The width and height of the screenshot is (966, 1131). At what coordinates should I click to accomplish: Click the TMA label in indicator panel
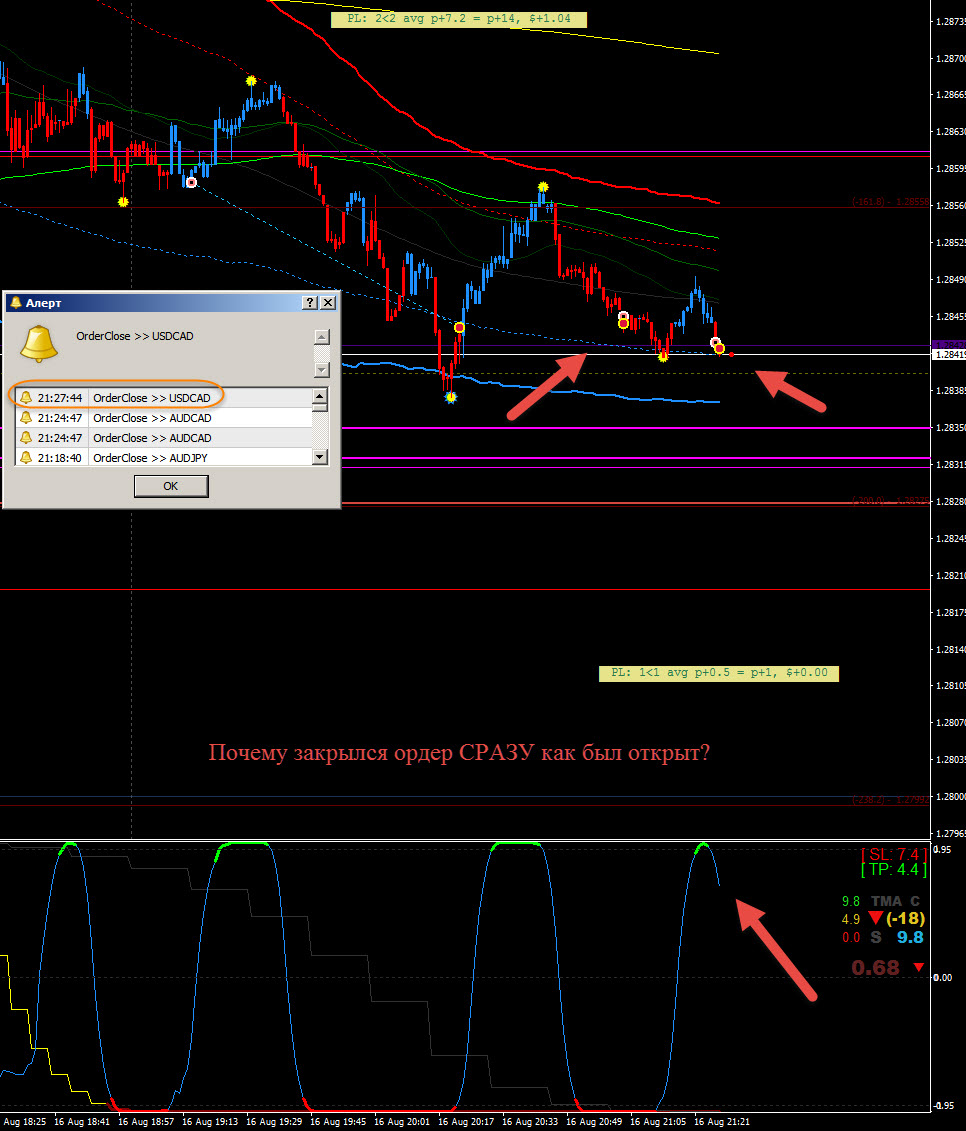887,901
